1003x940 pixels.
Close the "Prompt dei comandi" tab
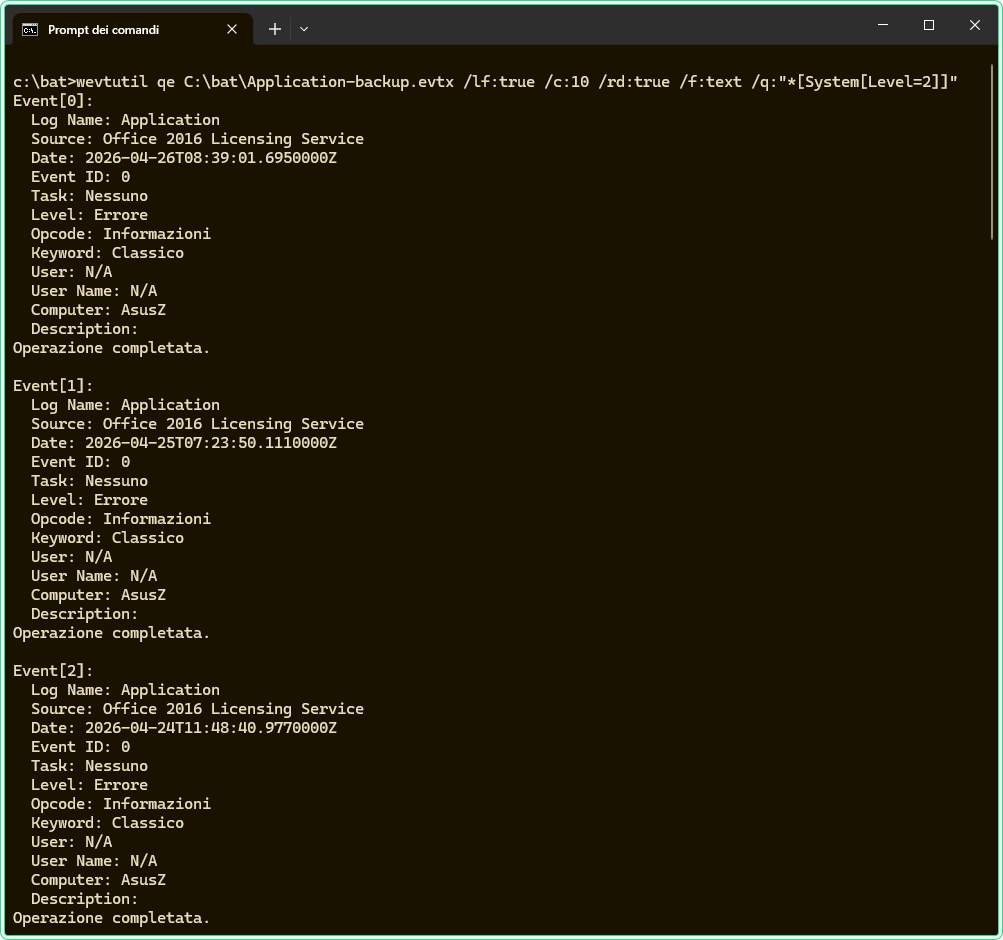click(232, 29)
